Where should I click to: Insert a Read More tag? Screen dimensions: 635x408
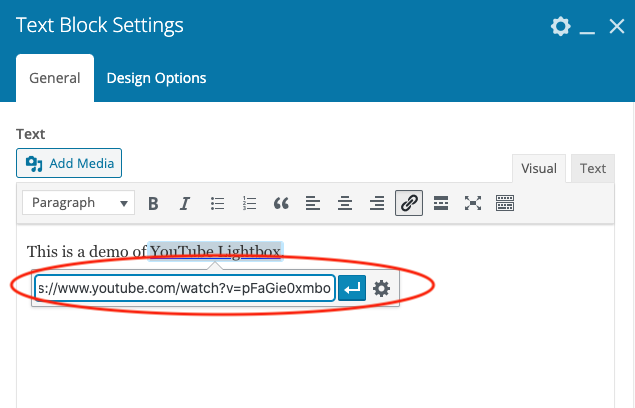tap(441, 203)
